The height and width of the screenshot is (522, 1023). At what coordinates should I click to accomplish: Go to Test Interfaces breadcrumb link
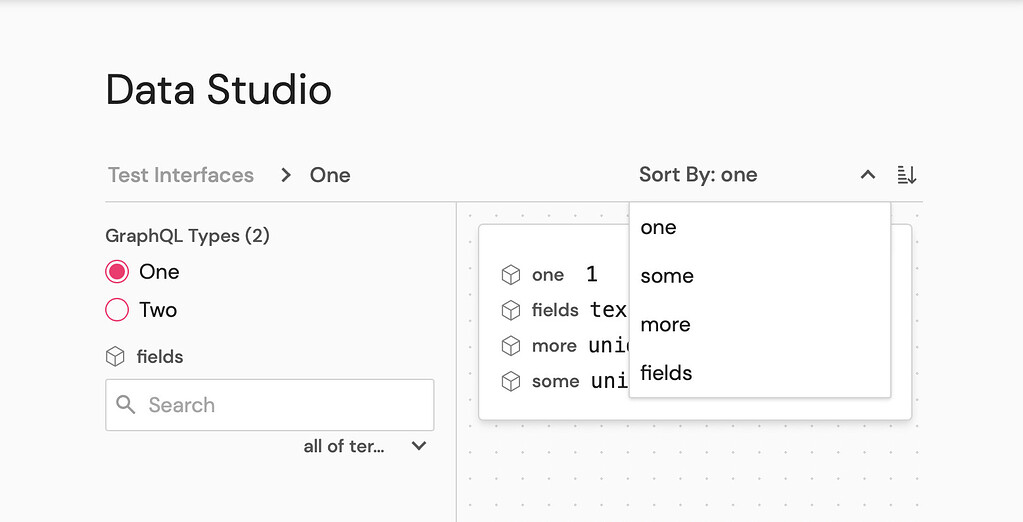(x=181, y=175)
